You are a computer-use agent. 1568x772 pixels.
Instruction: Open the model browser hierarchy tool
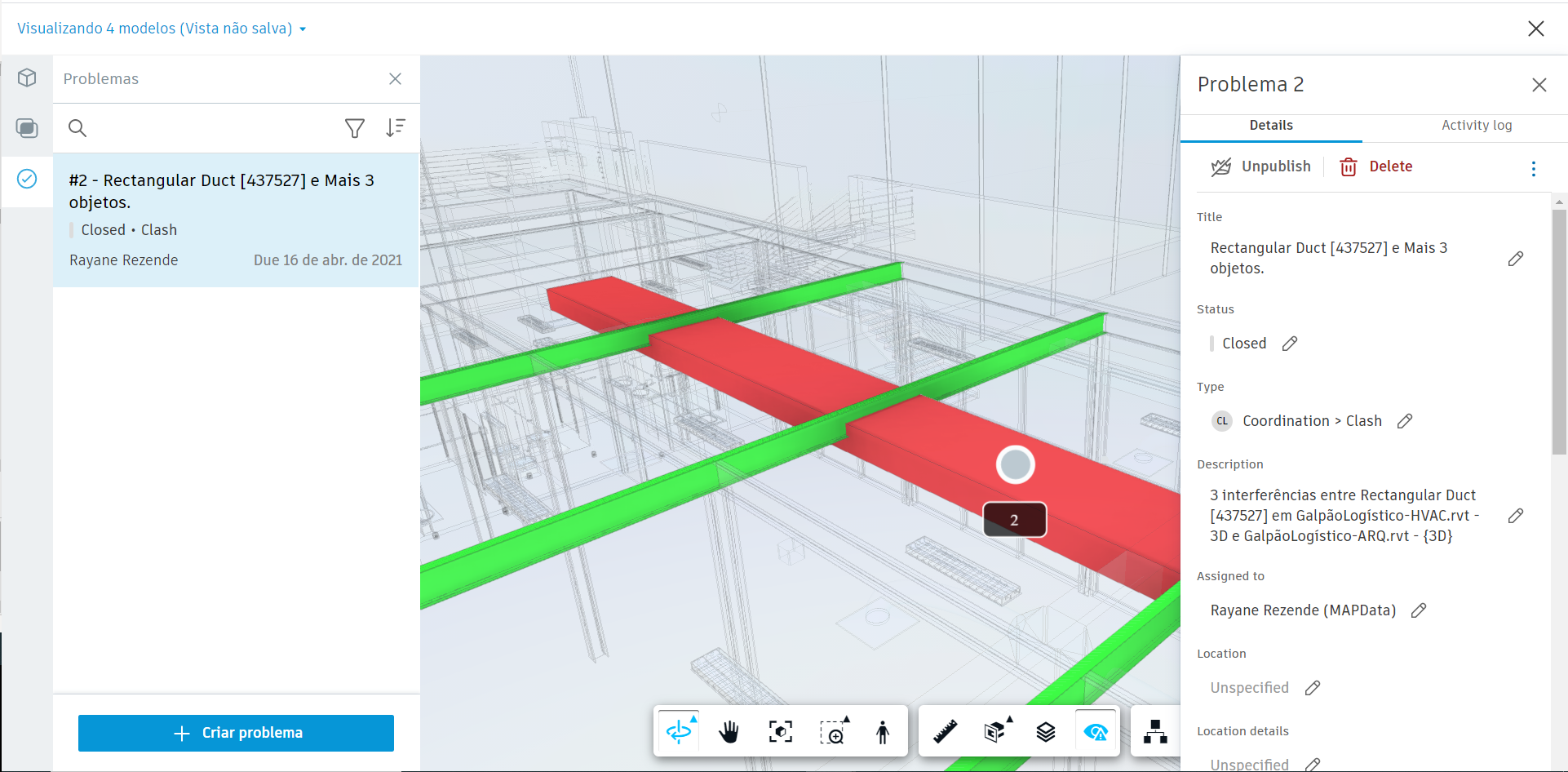(x=1154, y=731)
